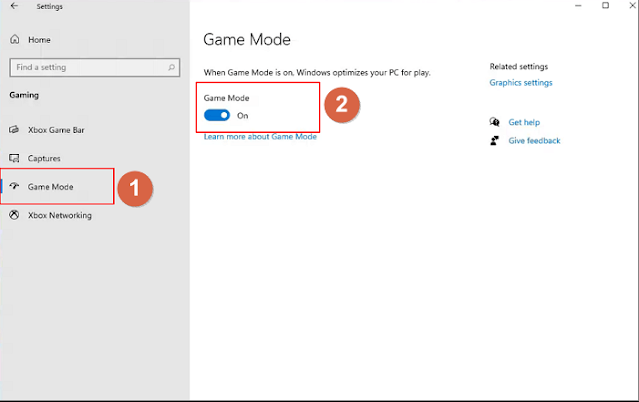The height and width of the screenshot is (402, 639).
Task: Click the Gaming category heading
Action: [24, 95]
